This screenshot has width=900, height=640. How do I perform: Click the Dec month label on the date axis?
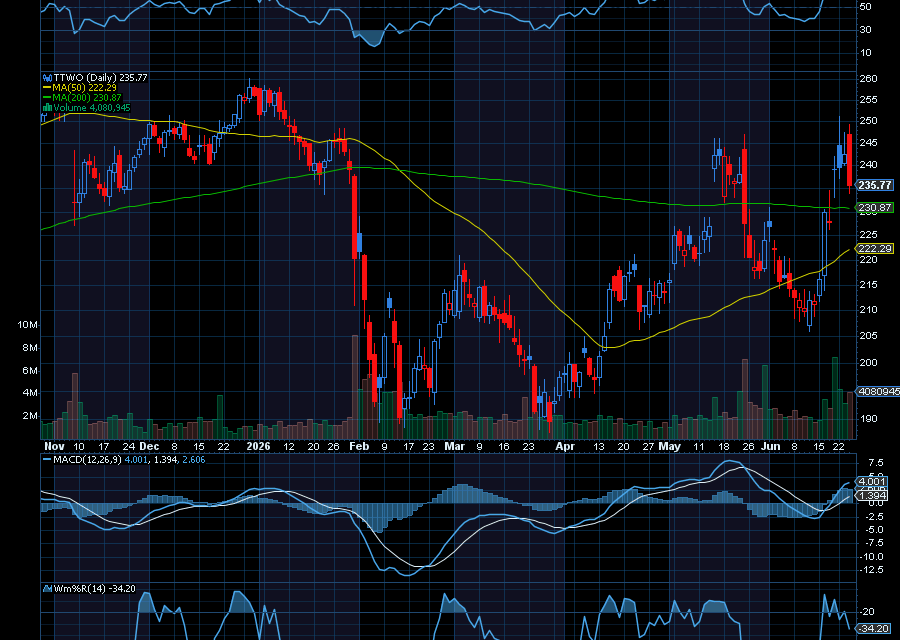pyautogui.click(x=149, y=446)
